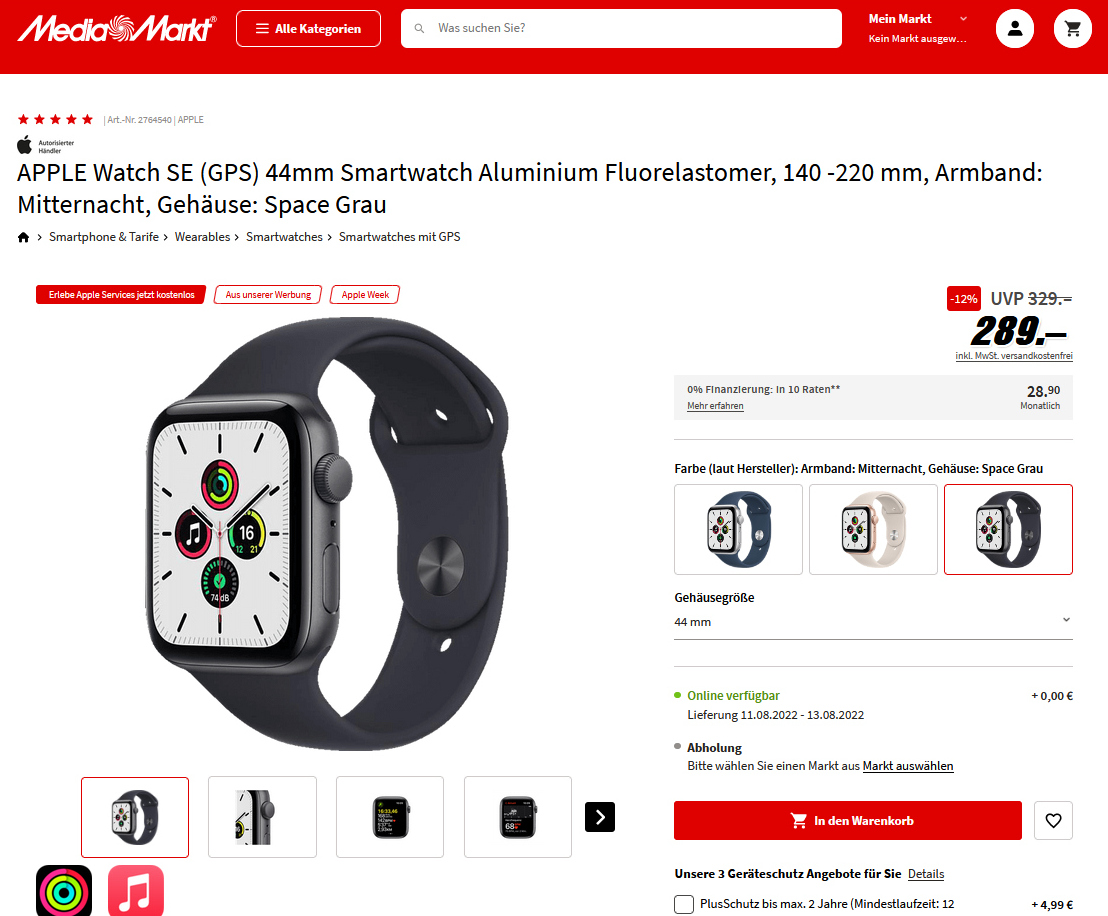Open the Alle Kategorien menu
Image resolution: width=1108 pixels, height=916 pixels.
pos(308,28)
